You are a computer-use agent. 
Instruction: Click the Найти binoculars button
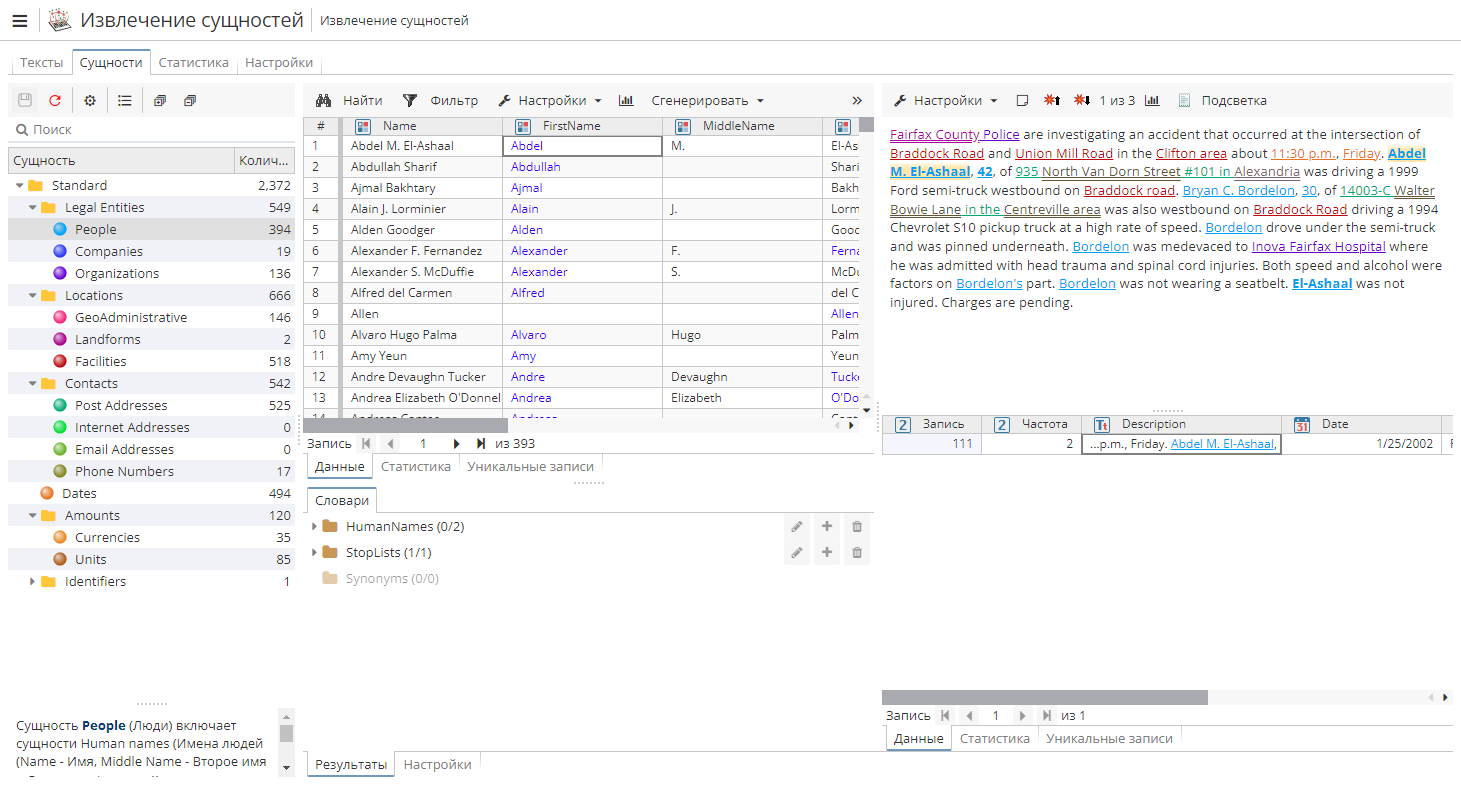tap(349, 101)
